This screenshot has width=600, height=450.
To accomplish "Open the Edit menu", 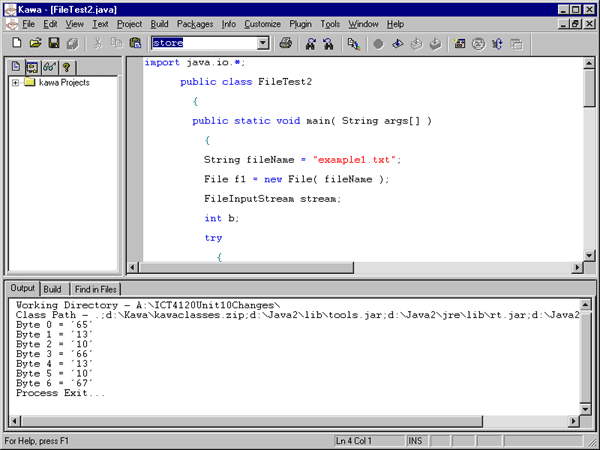I will coord(50,24).
